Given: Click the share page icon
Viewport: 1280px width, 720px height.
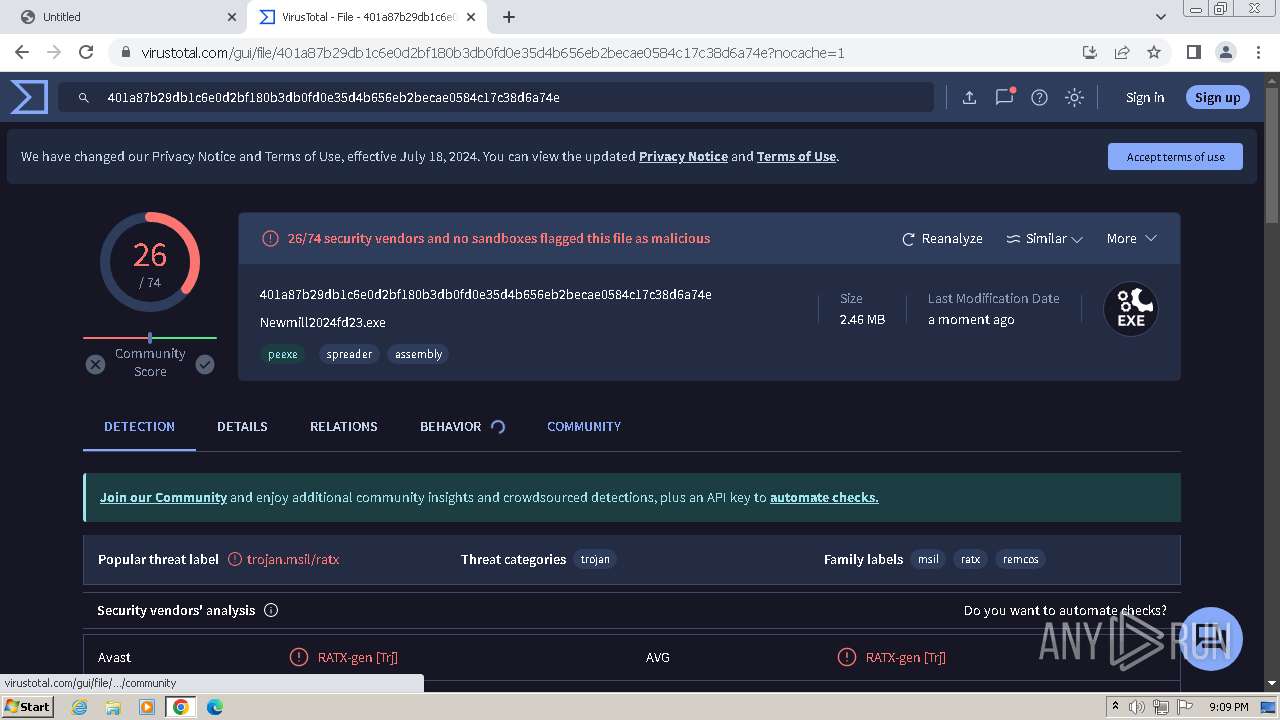Looking at the screenshot, I should pyautogui.click(x=1122, y=52).
